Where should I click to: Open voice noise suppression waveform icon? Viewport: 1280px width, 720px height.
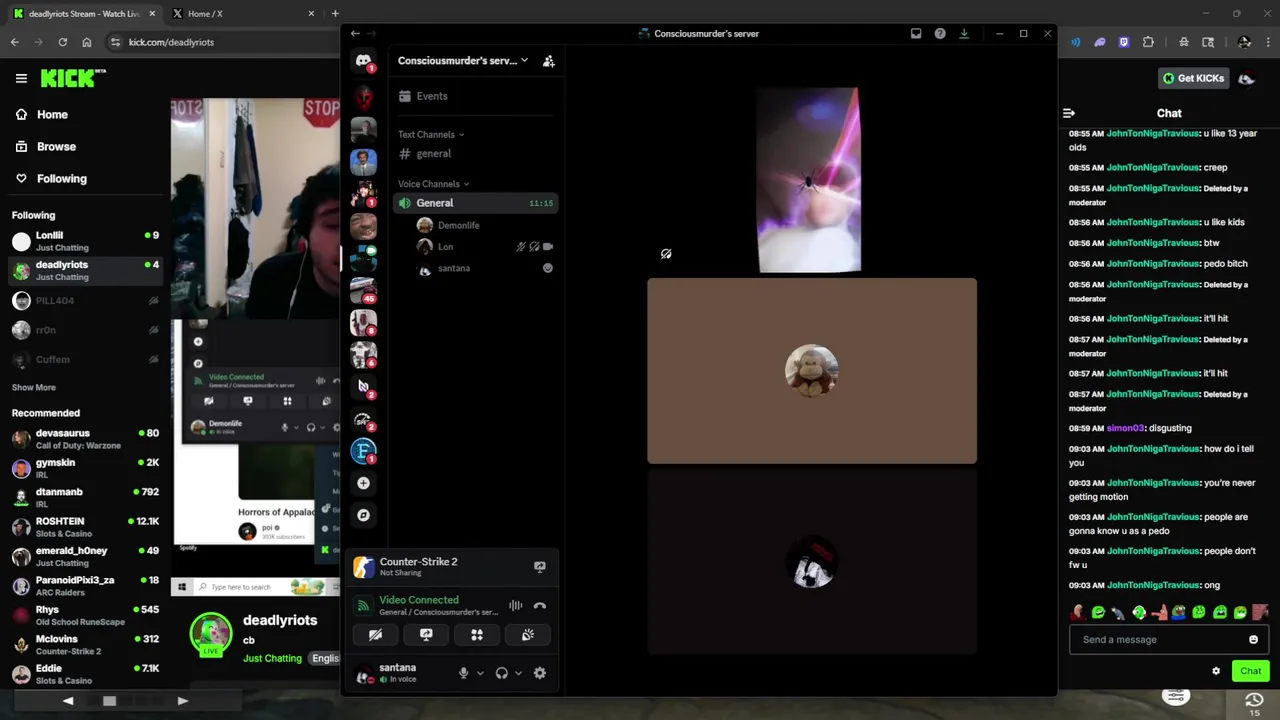click(x=515, y=606)
